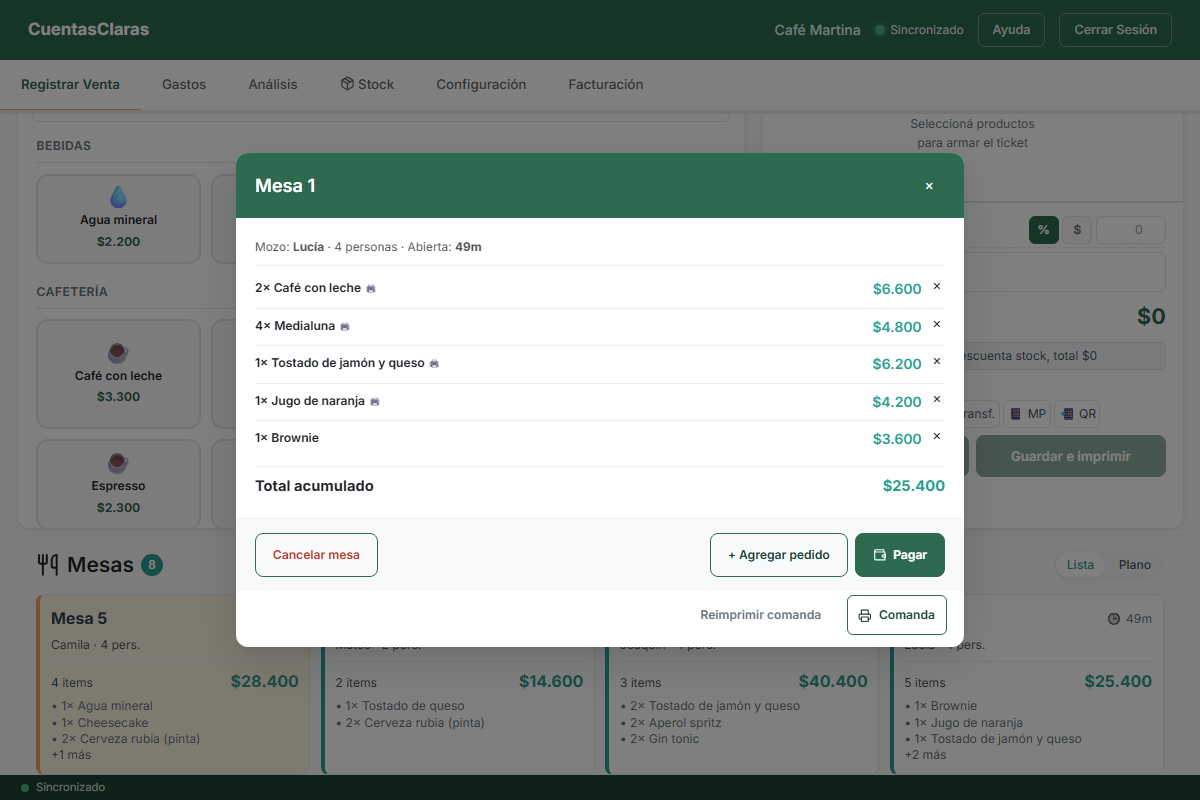
Task: Open the Análisis tab
Action: (x=273, y=85)
